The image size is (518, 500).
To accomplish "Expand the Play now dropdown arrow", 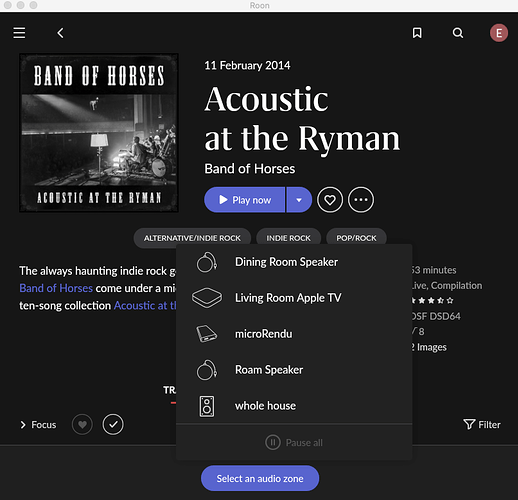I will (299, 200).
